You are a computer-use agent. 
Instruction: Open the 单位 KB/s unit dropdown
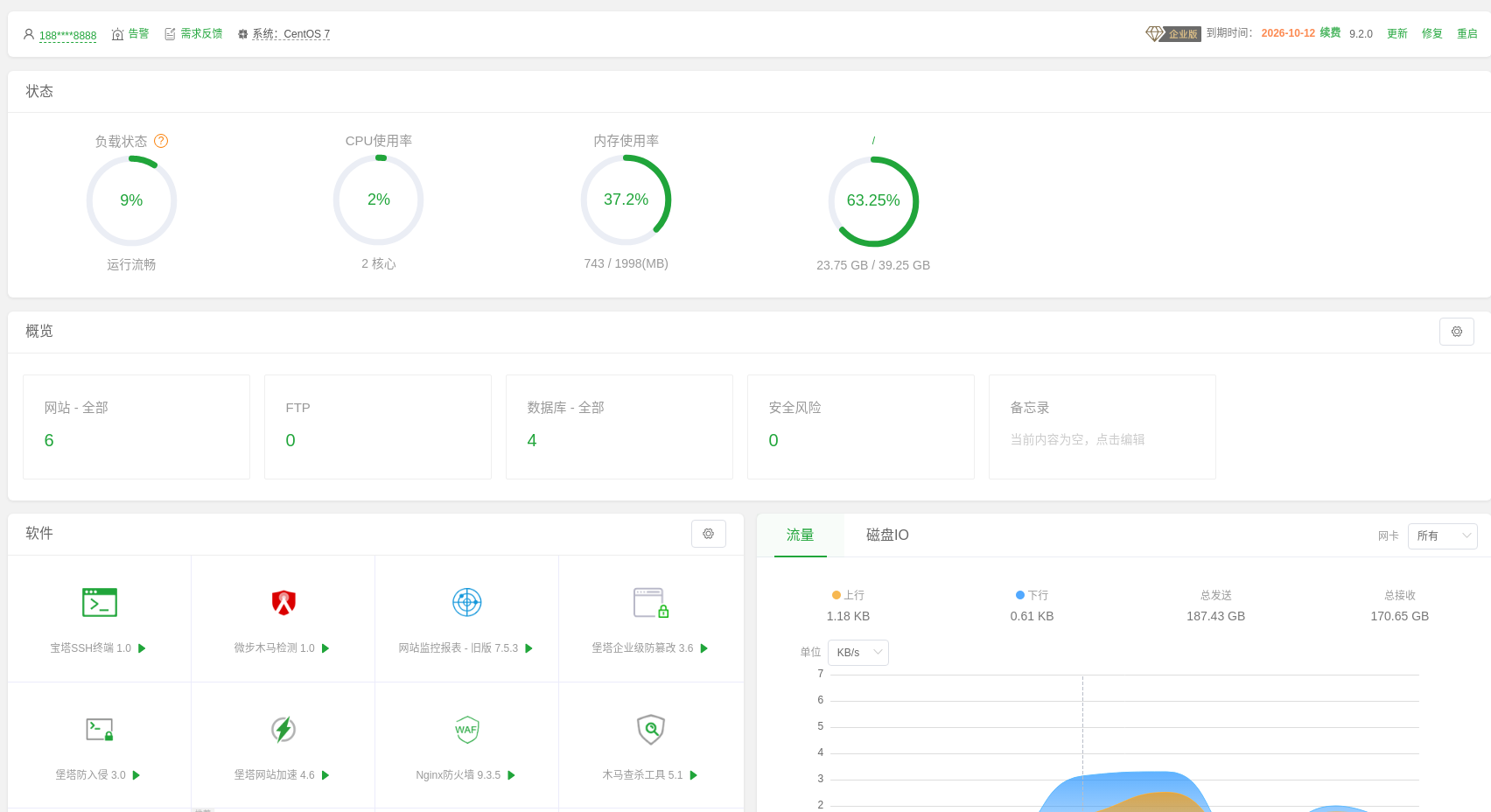[x=858, y=653]
